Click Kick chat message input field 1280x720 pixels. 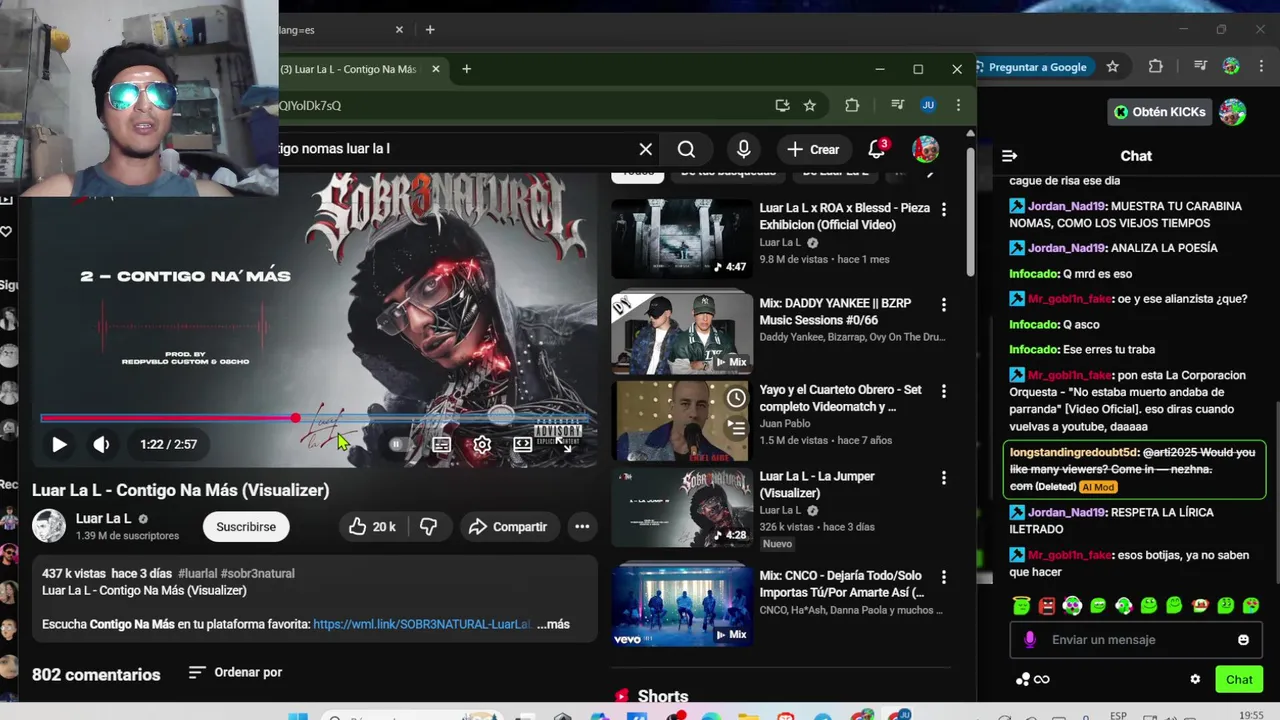tap(1135, 640)
